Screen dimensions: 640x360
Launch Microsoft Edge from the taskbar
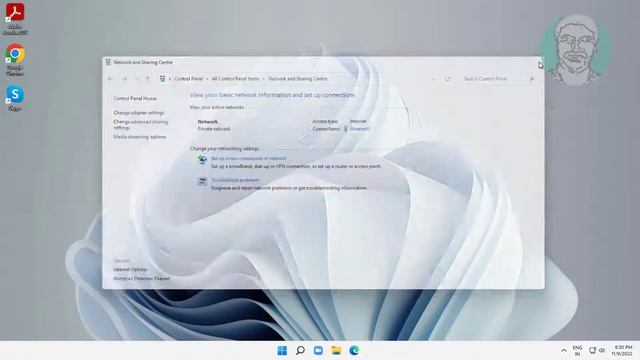pos(354,350)
